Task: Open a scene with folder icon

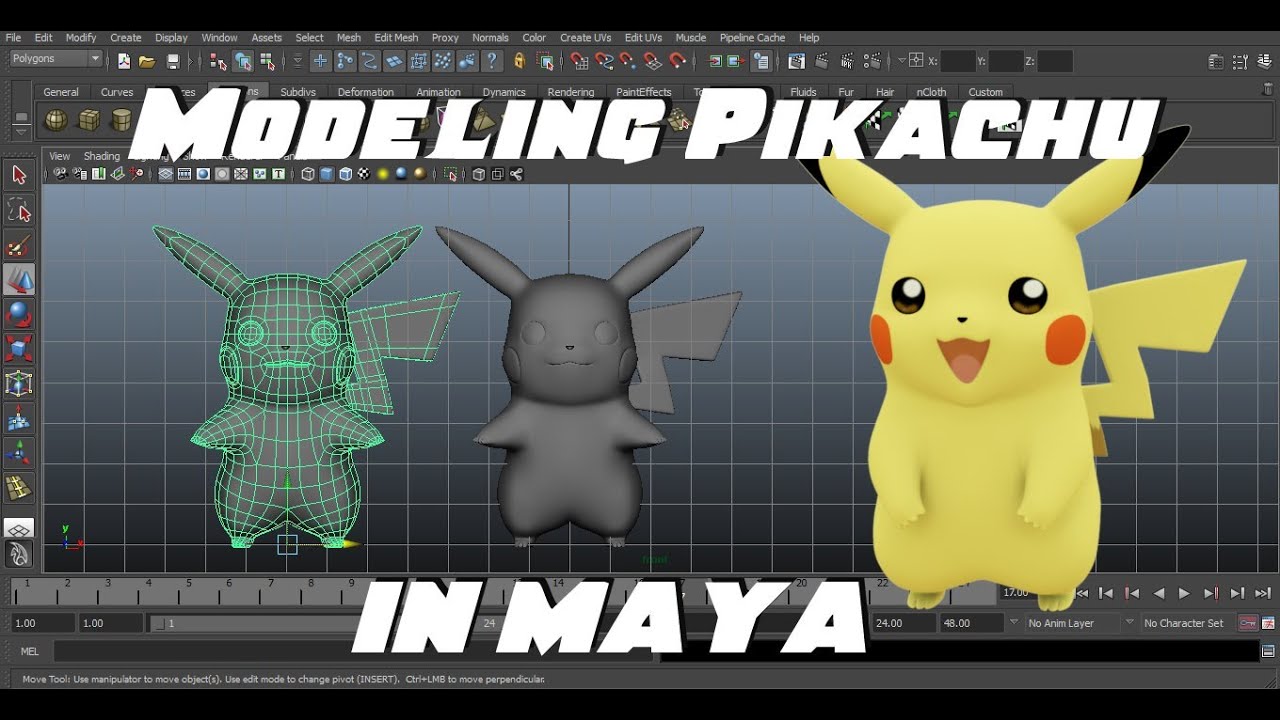Action: click(x=147, y=61)
